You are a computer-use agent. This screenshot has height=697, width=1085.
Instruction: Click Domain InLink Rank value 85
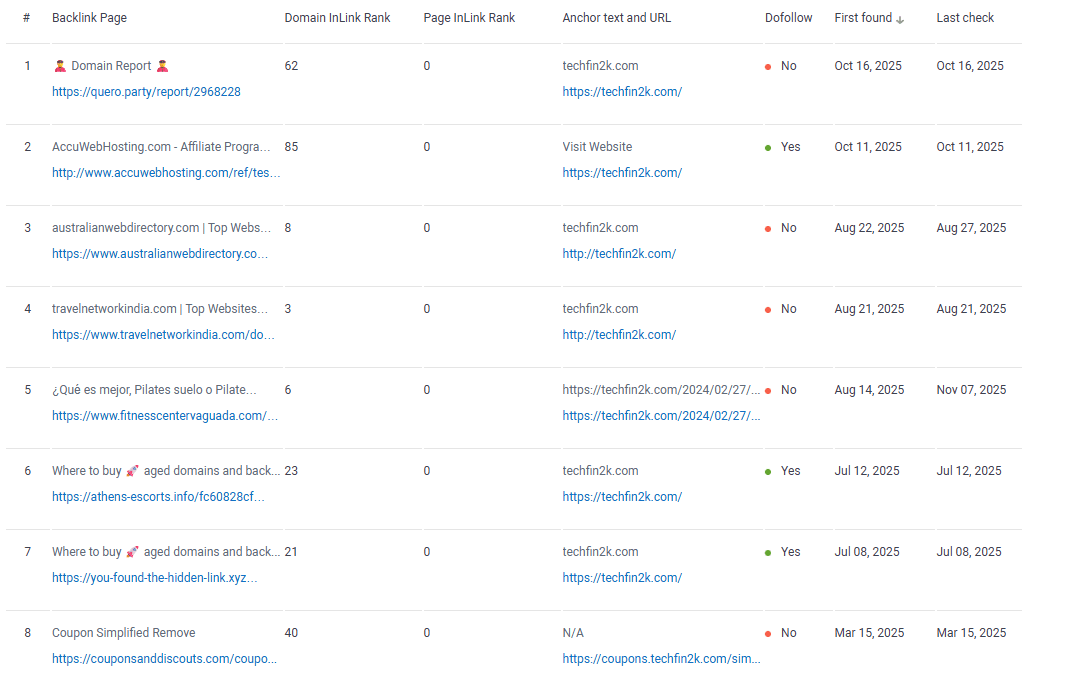click(x=291, y=147)
